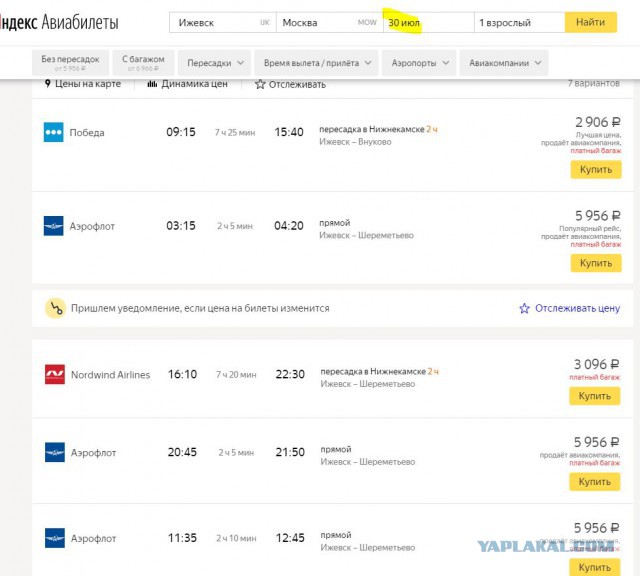
Task: Click the 2 906 ₽ price
Action: [598, 122]
